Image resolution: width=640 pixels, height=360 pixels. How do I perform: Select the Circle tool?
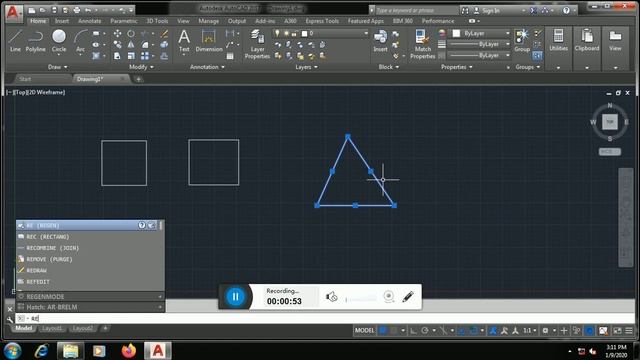coord(59,41)
